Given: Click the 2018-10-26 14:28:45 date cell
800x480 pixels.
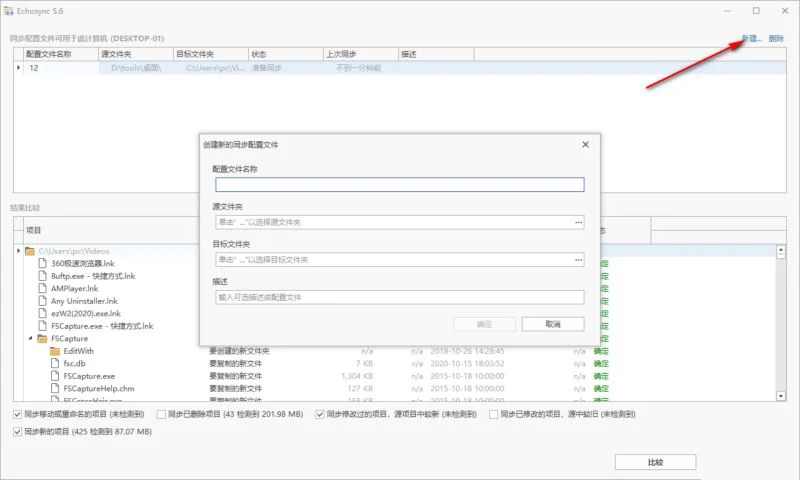Looking at the screenshot, I should click(467, 351).
